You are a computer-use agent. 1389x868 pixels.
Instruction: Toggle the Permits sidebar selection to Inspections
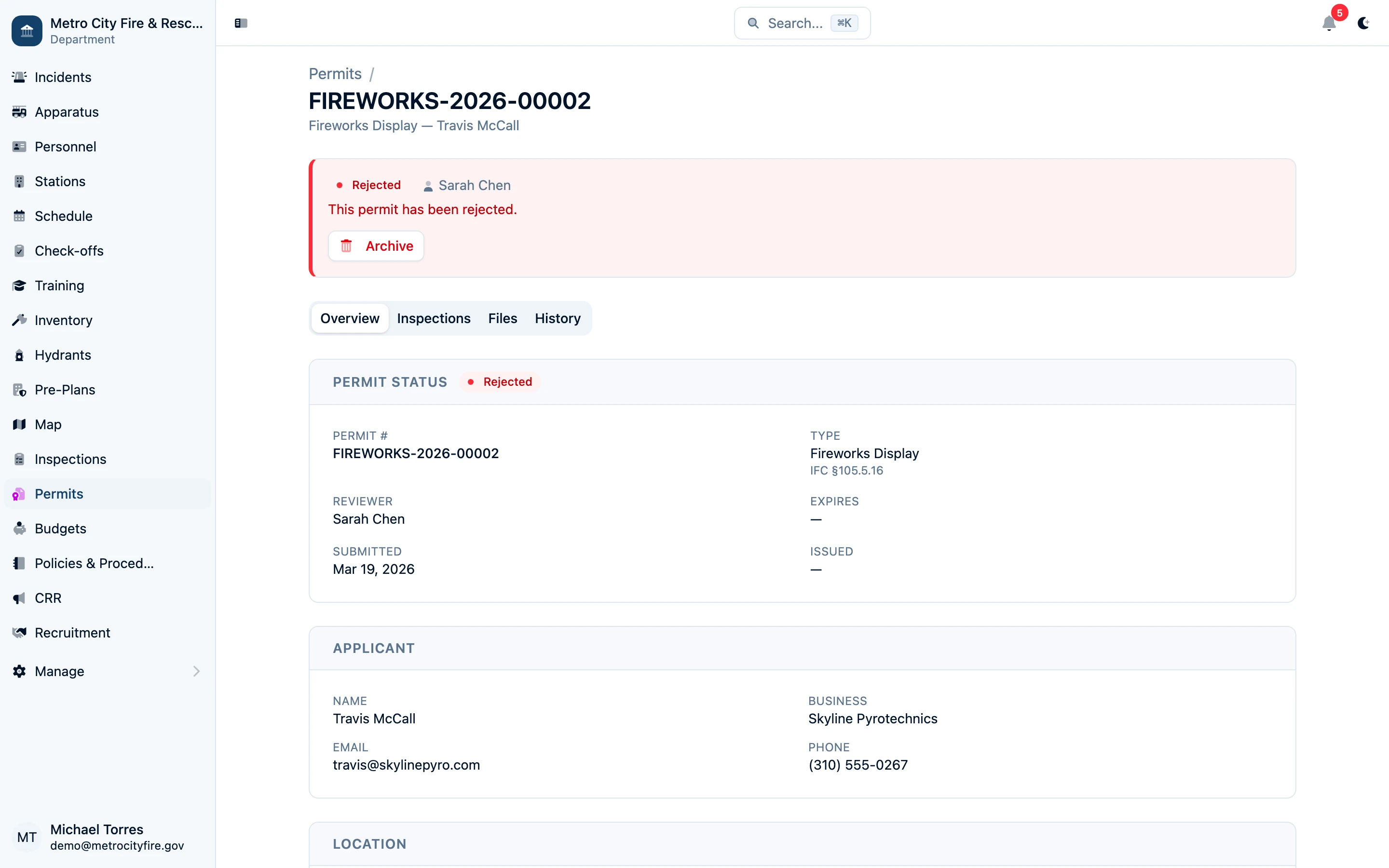point(70,459)
